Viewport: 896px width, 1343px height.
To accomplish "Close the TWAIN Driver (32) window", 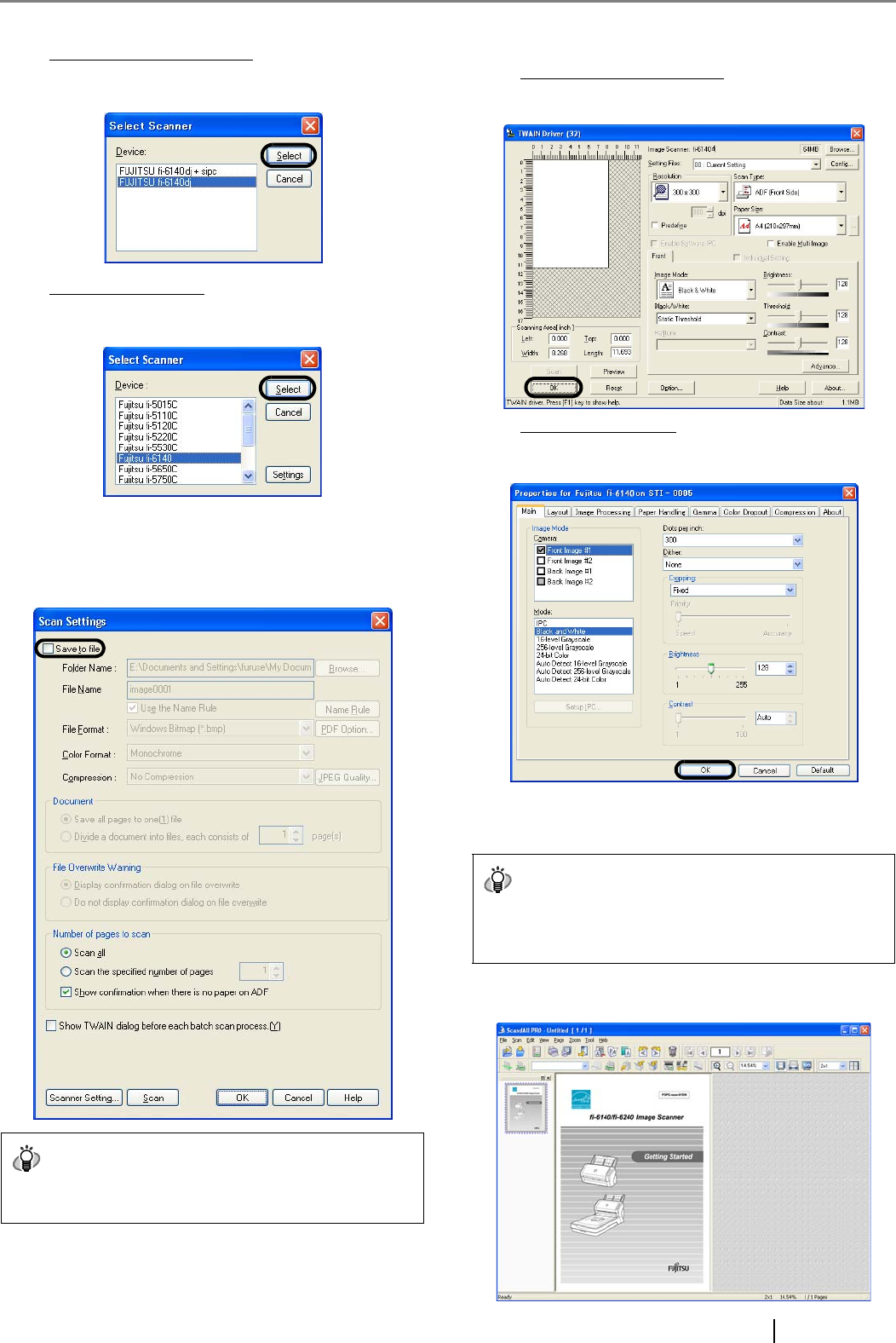I will [857, 133].
